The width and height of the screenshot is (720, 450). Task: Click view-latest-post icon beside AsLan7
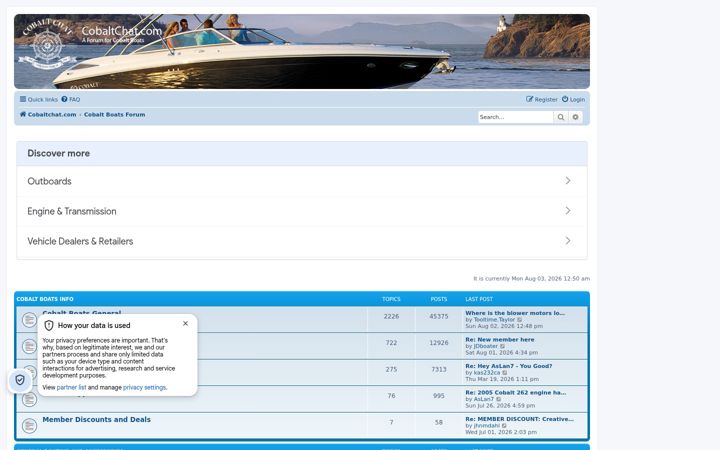(499, 399)
